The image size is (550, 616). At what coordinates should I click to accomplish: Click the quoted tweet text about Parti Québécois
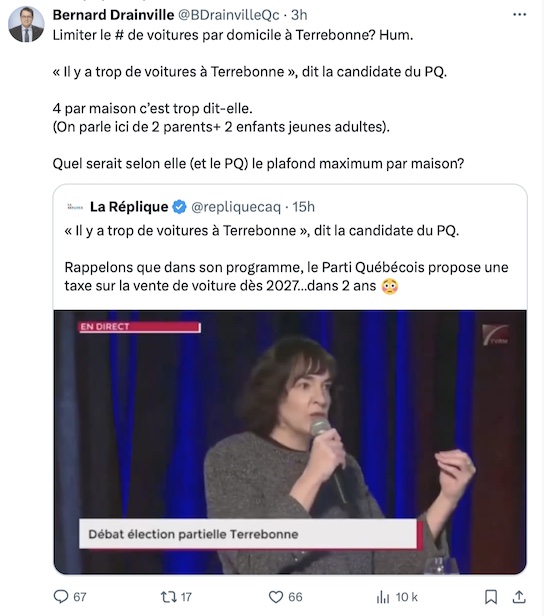pos(286,276)
